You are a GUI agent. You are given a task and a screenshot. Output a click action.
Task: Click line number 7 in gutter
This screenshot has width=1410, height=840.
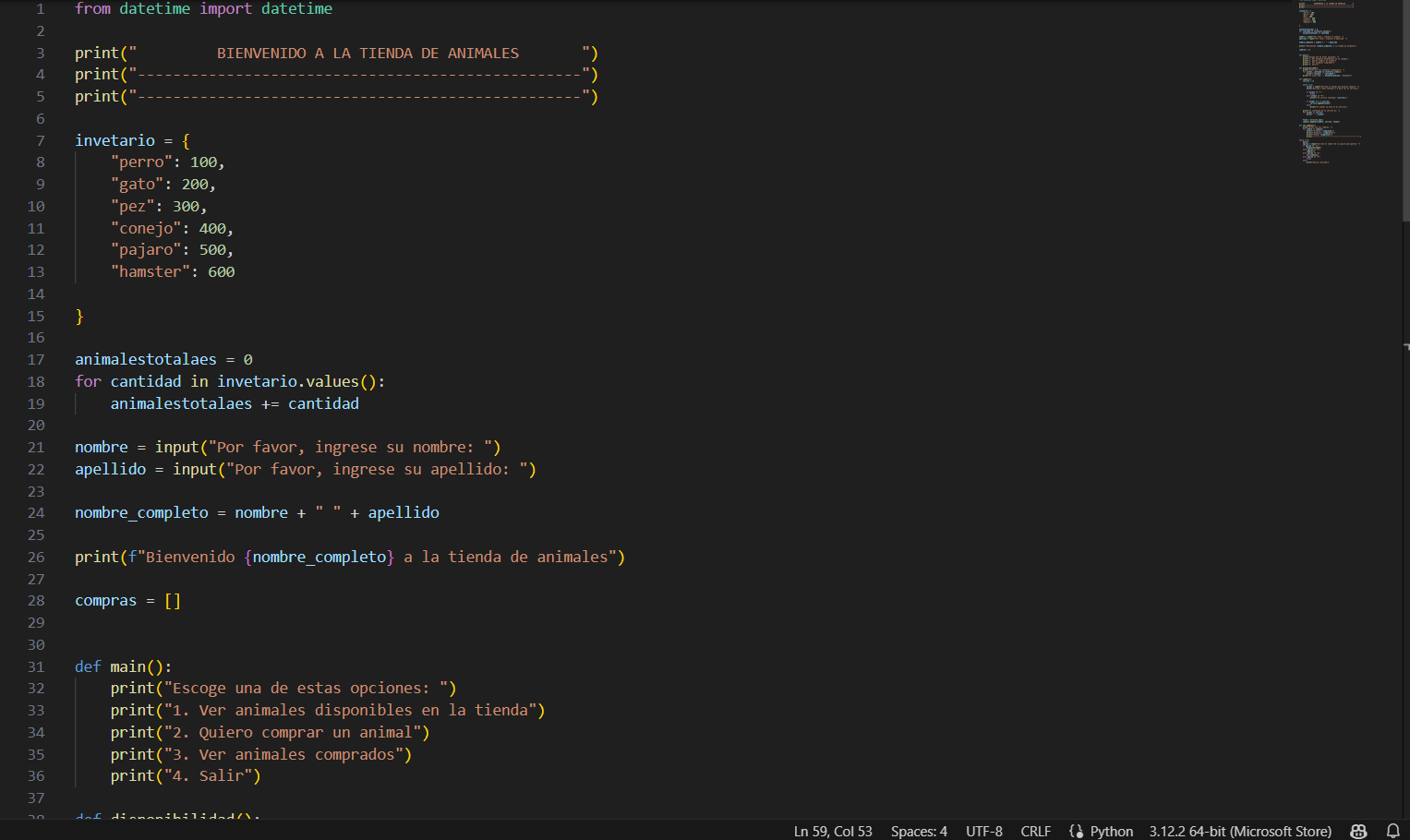(x=40, y=140)
